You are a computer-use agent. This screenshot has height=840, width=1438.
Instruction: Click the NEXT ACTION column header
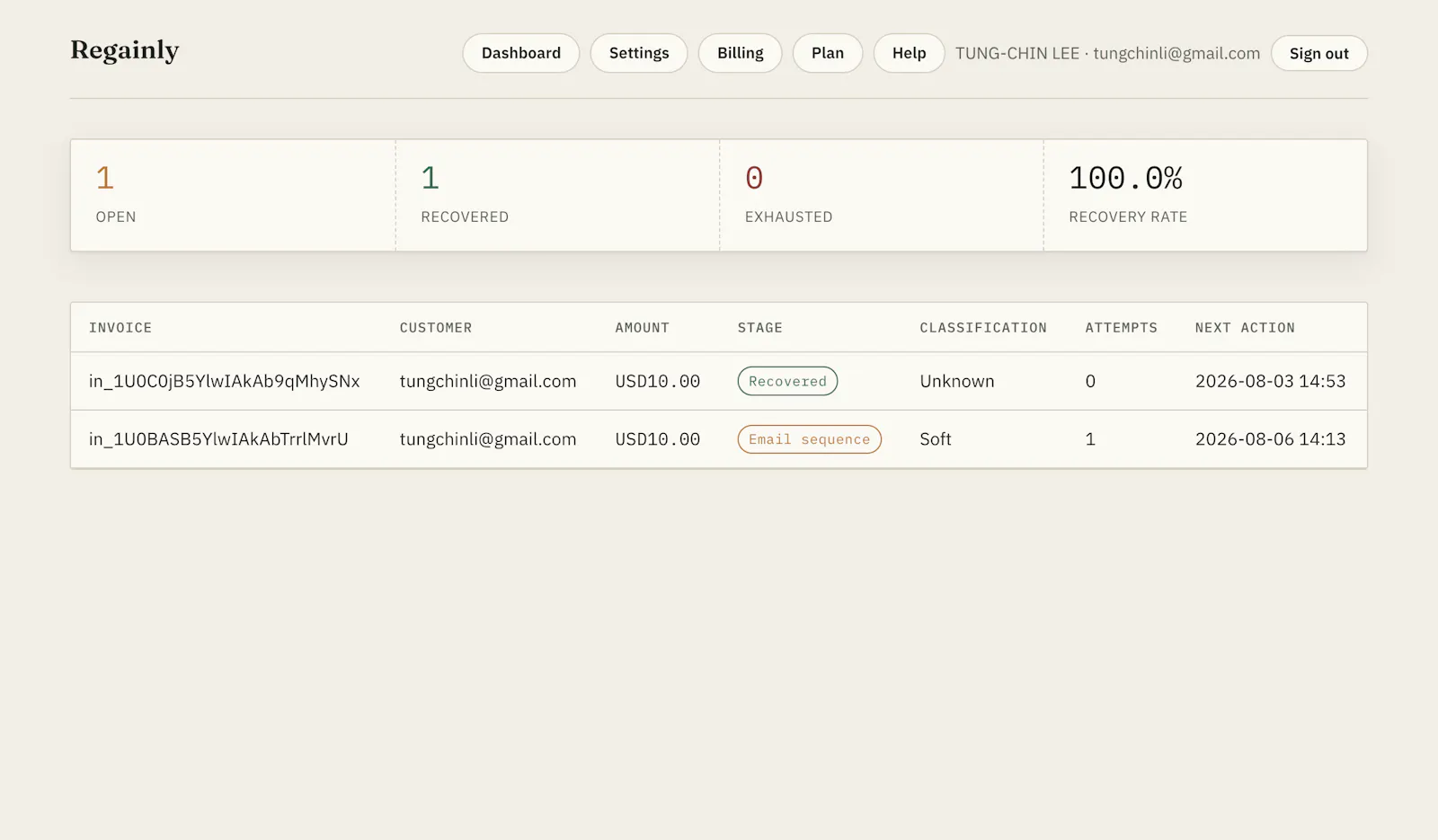[x=1245, y=328]
